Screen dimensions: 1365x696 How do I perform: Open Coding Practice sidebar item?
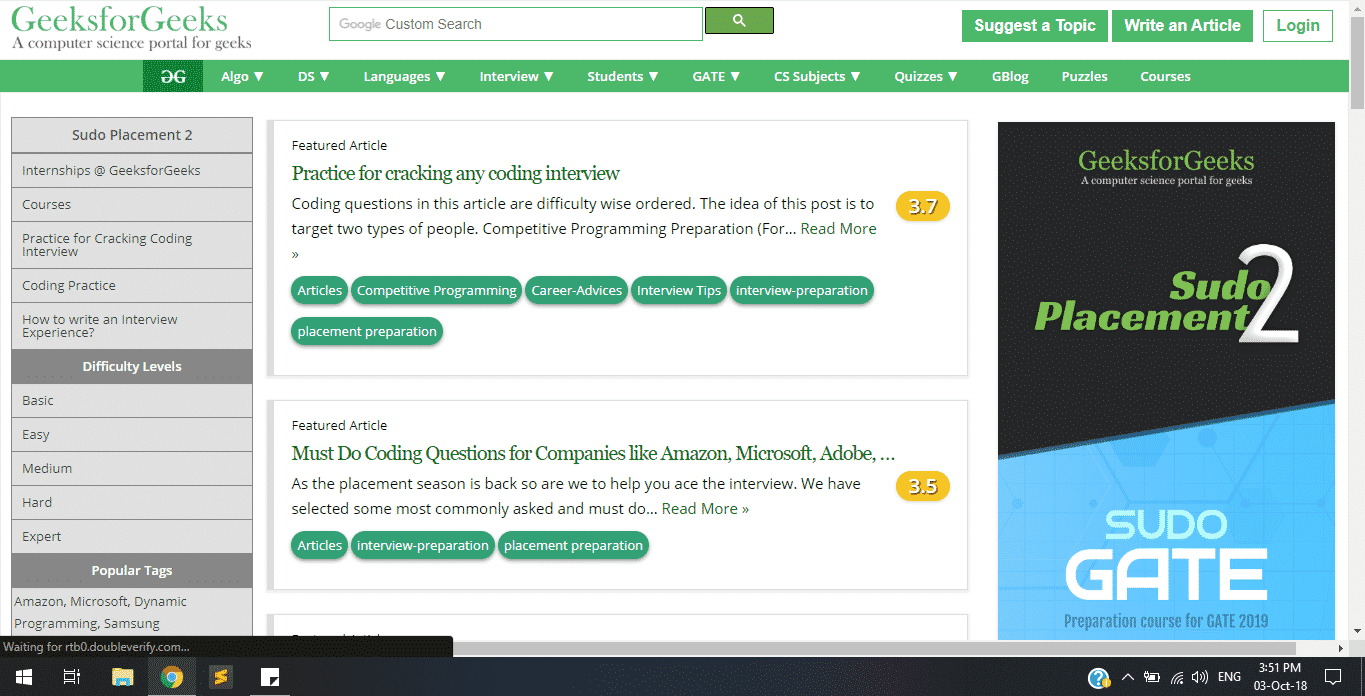point(132,285)
